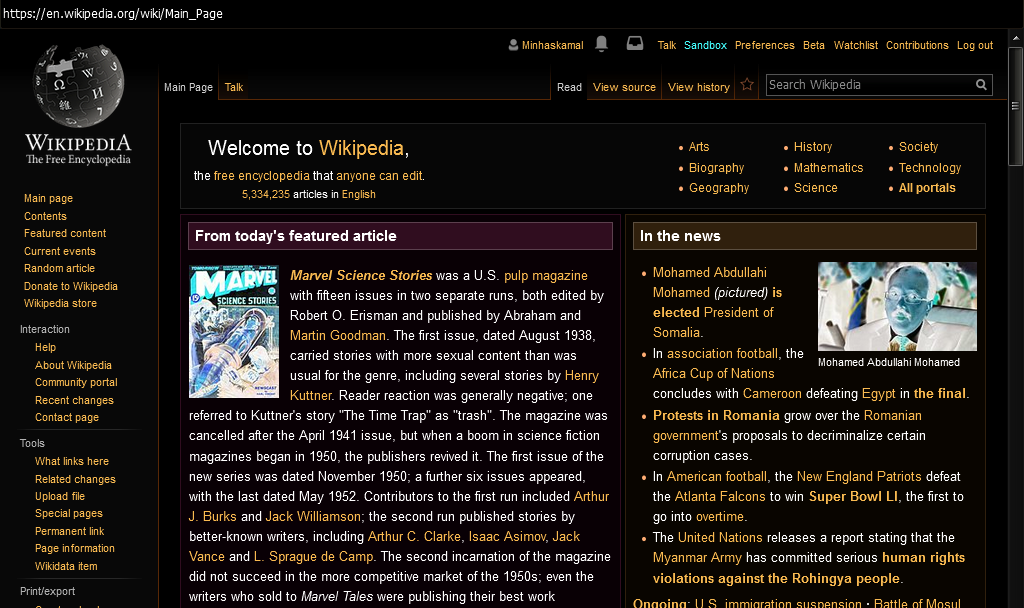Open Main page in the sidebar

point(48,199)
